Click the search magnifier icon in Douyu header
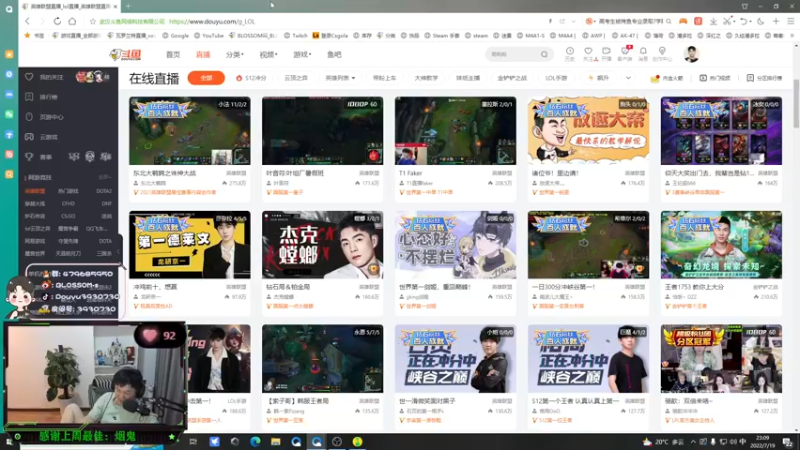The image size is (800, 450). [x=544, y=54]
